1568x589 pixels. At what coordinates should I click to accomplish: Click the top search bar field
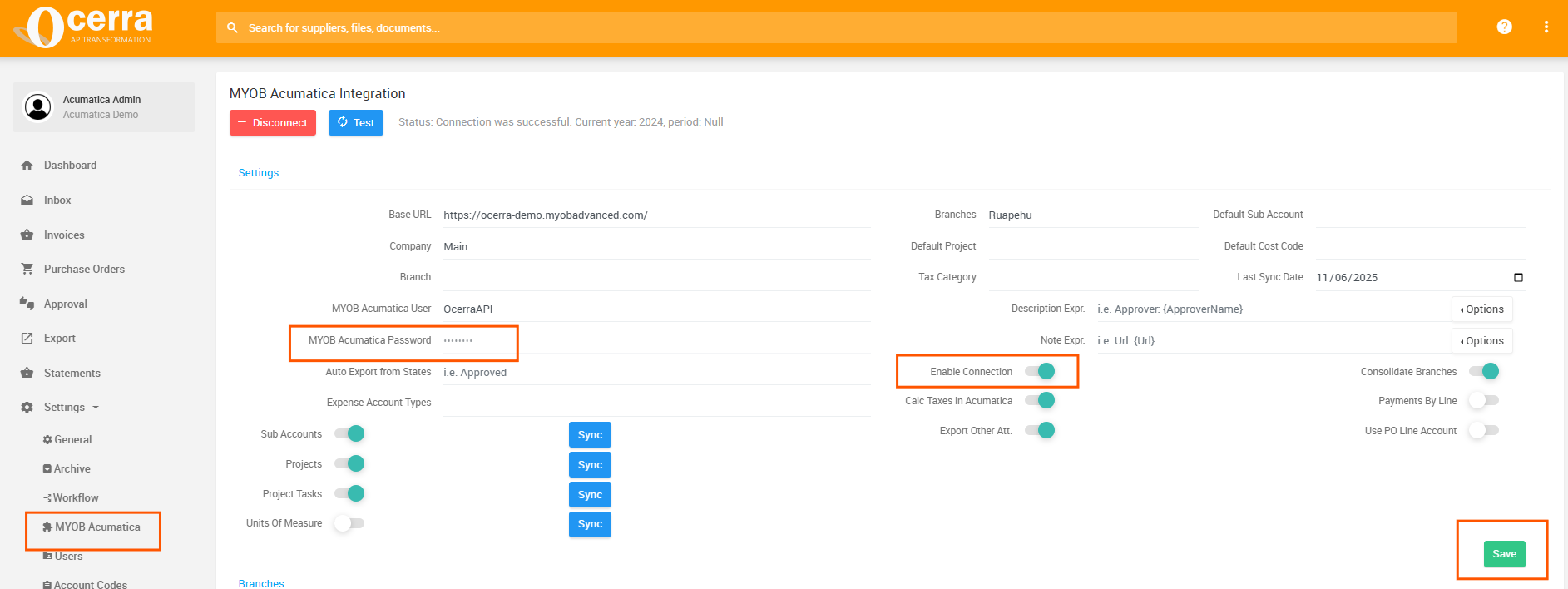coord(836,27)
